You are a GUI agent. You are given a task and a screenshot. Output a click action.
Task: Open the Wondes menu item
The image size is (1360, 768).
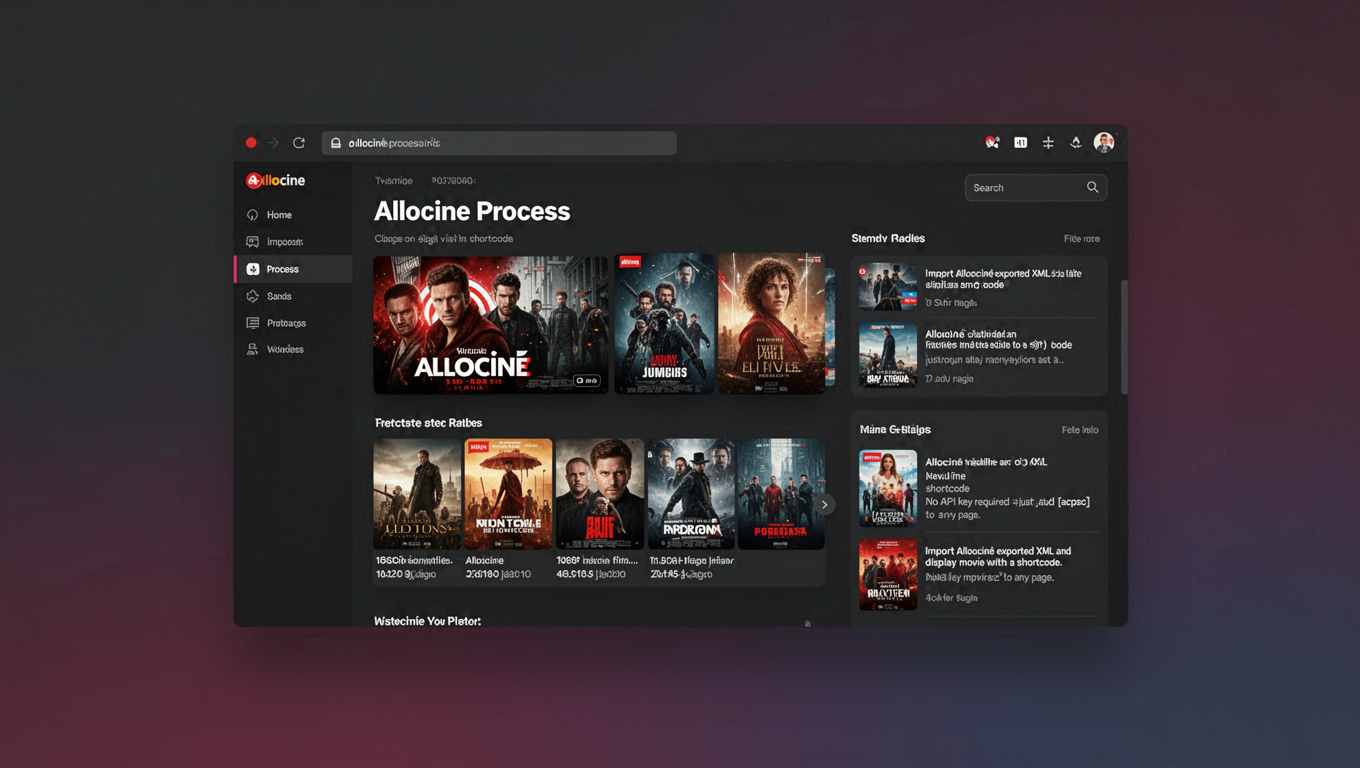(x=293, y=349)
